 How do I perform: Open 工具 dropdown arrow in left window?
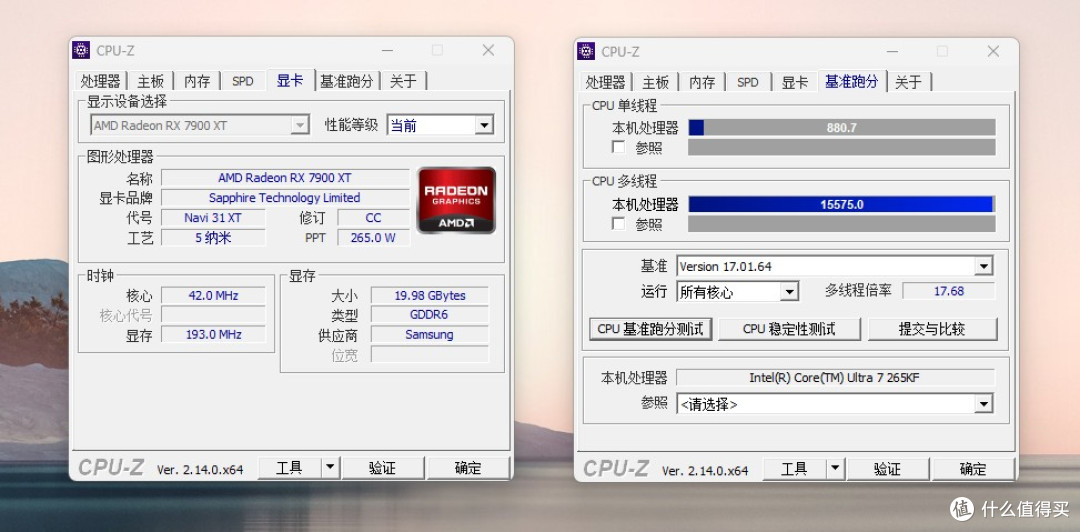pyautogui.click(x=331, y=468)
